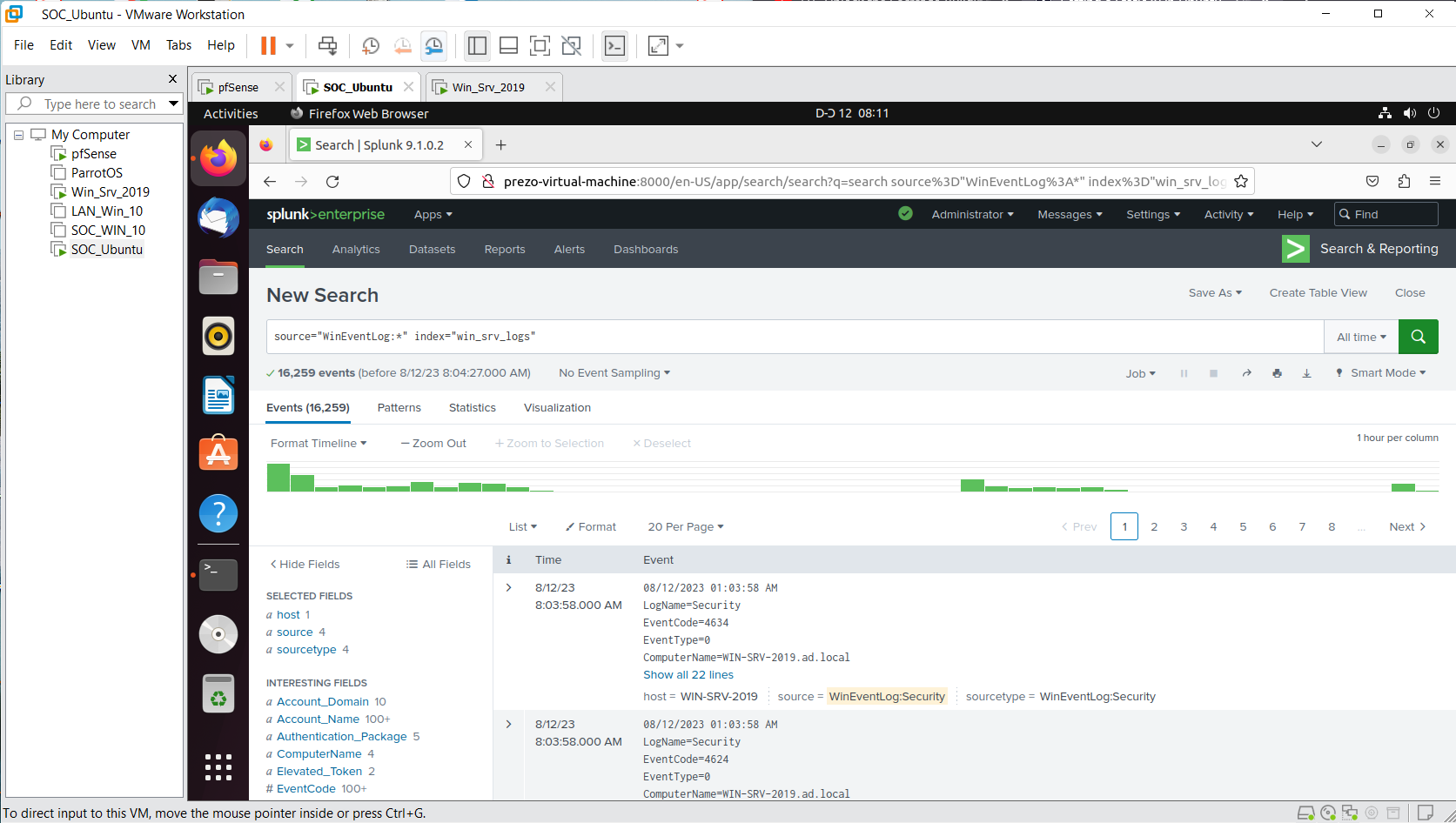Click Next page link
The width and height of the screenshot is (1456, 823).
(1407, 527)
